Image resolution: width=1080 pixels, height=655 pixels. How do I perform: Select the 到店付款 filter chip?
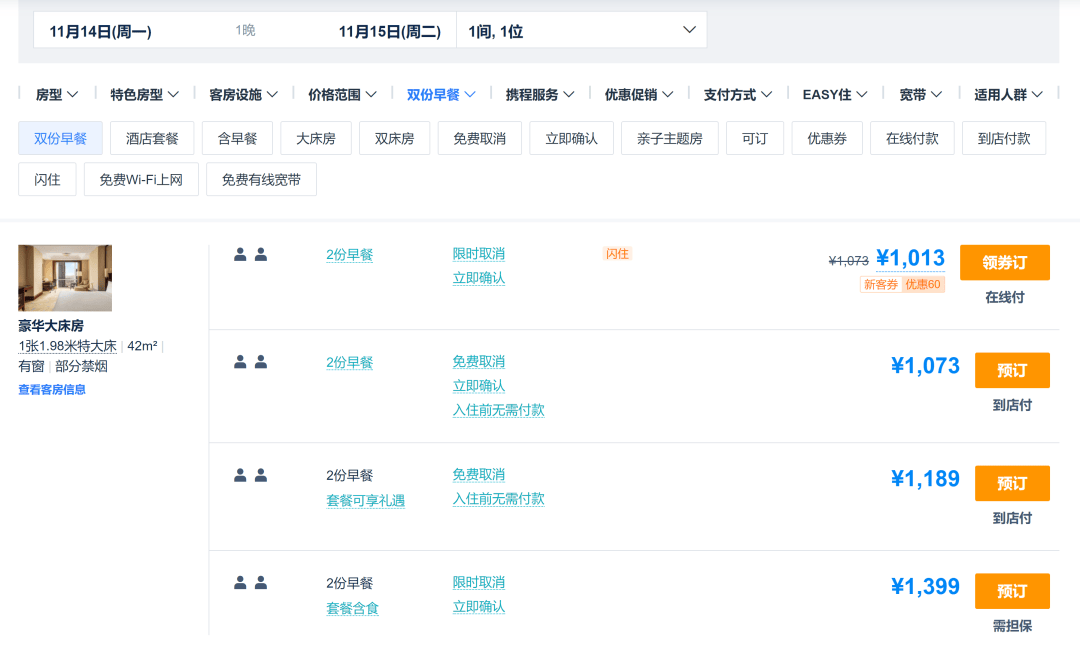click(1004, 138)
